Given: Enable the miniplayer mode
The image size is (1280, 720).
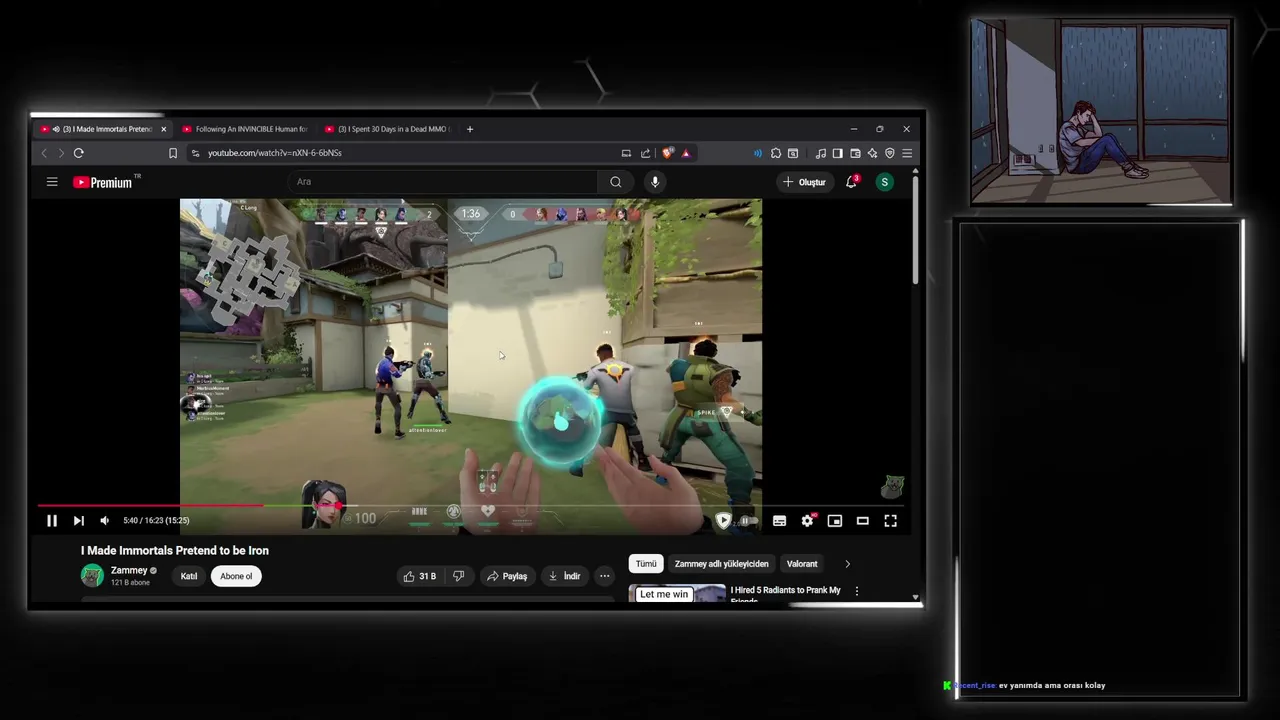Looking at the screenshot, I should tap(835, 520).
